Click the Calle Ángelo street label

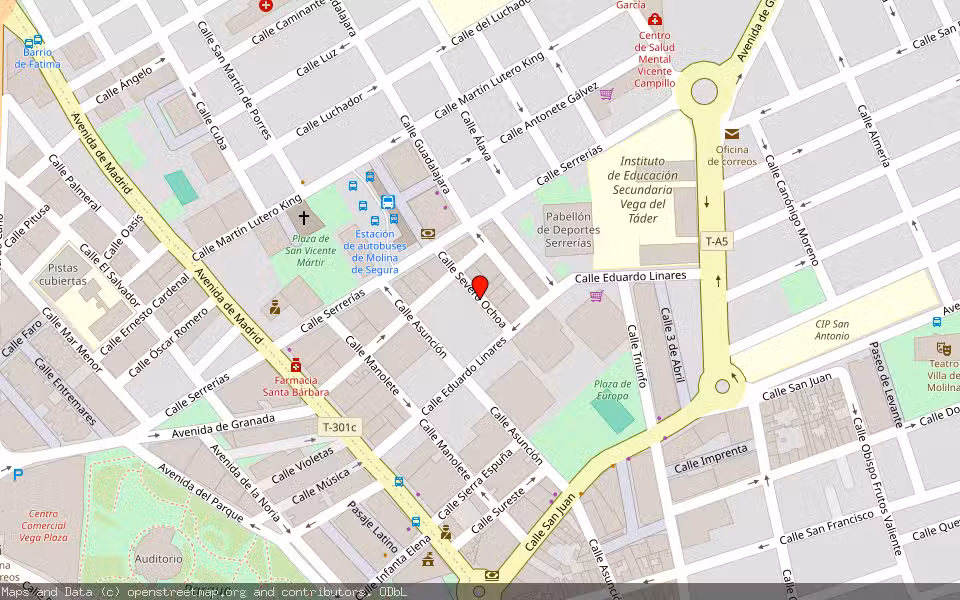tap(124, 85)
